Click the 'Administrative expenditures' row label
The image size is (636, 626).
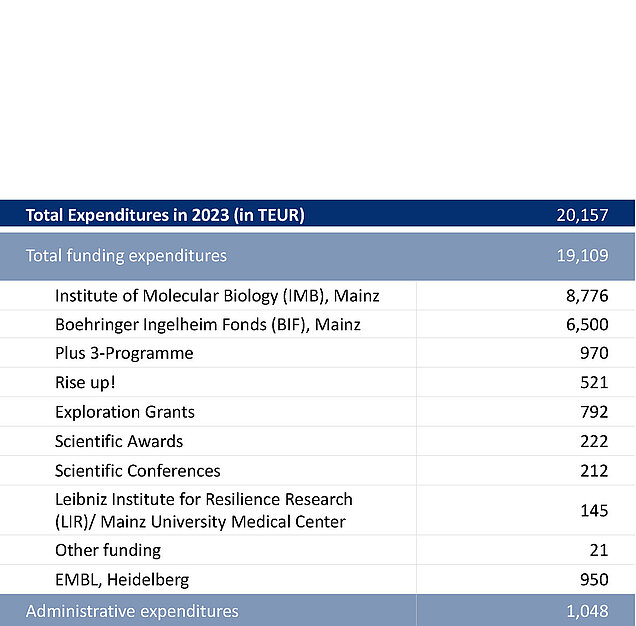point(132,611)
